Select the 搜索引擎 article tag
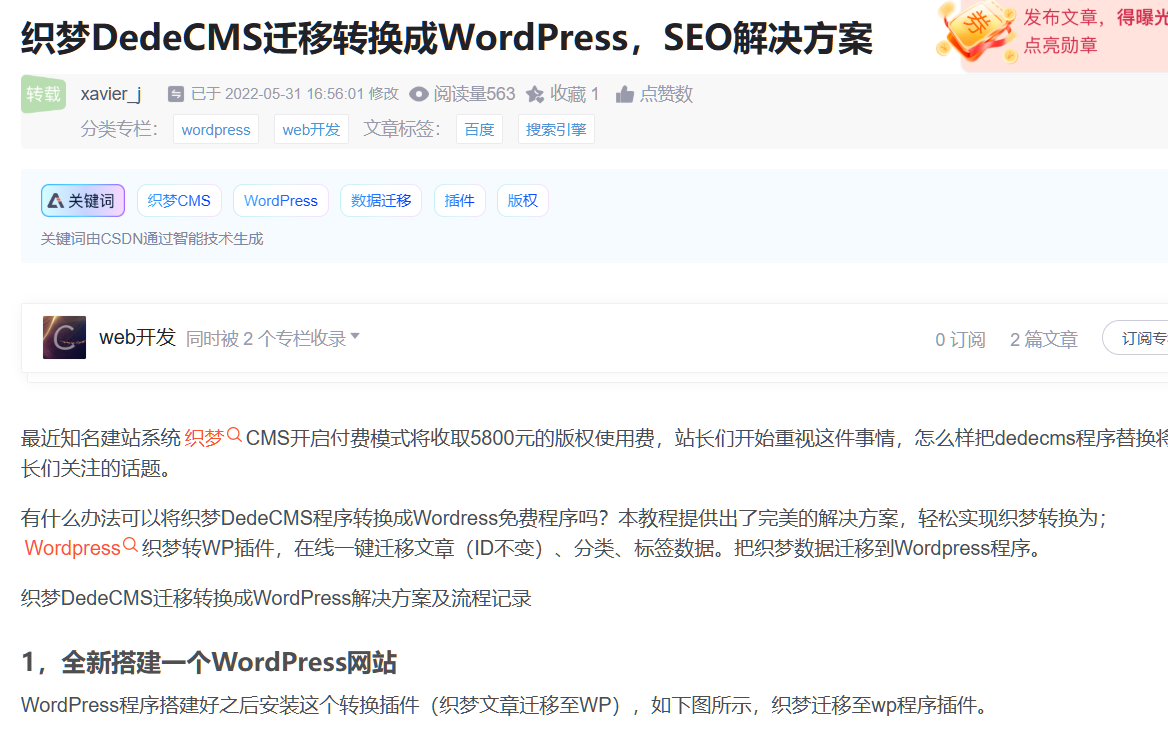 click(556, 130)
